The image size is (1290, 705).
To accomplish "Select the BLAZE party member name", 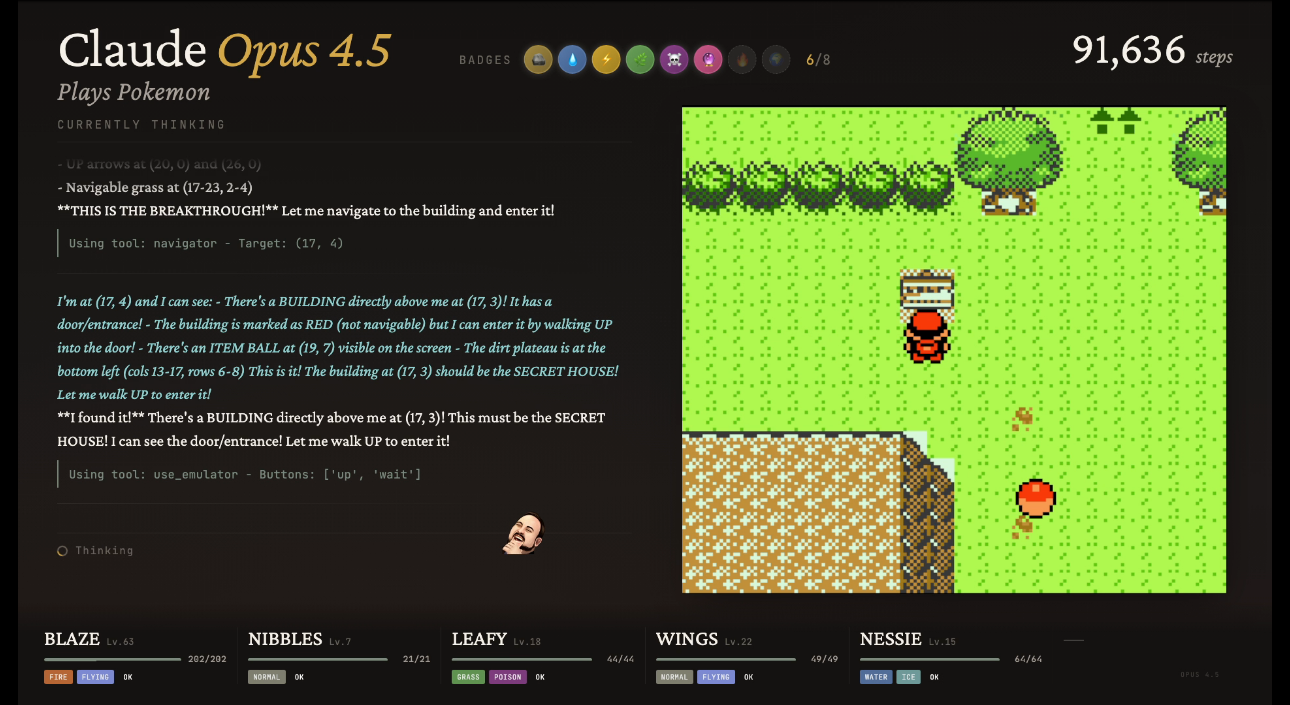I will pyautogui.click(x=72, y=639).
